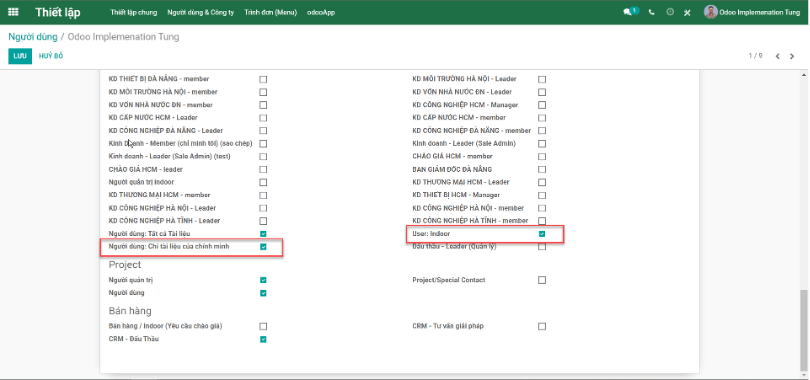This screenshot has width=810, height=380.
Task: Toggle BAN GIÁM ĐỐC ĐÀ NẴNG checkbox
Action: click(x=542, y=169)
